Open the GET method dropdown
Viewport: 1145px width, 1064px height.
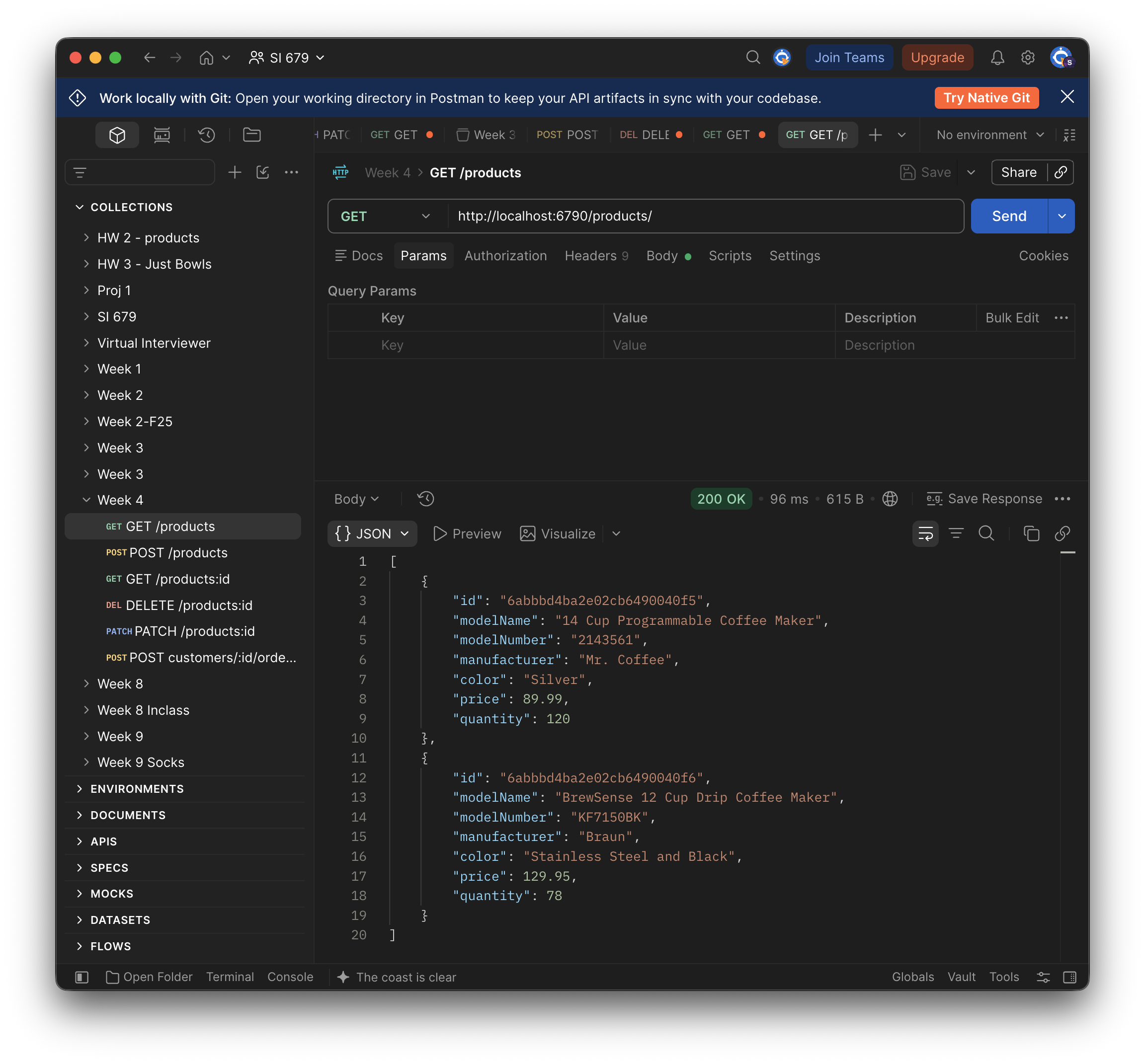pyautogui.click(x=387, y=217)
